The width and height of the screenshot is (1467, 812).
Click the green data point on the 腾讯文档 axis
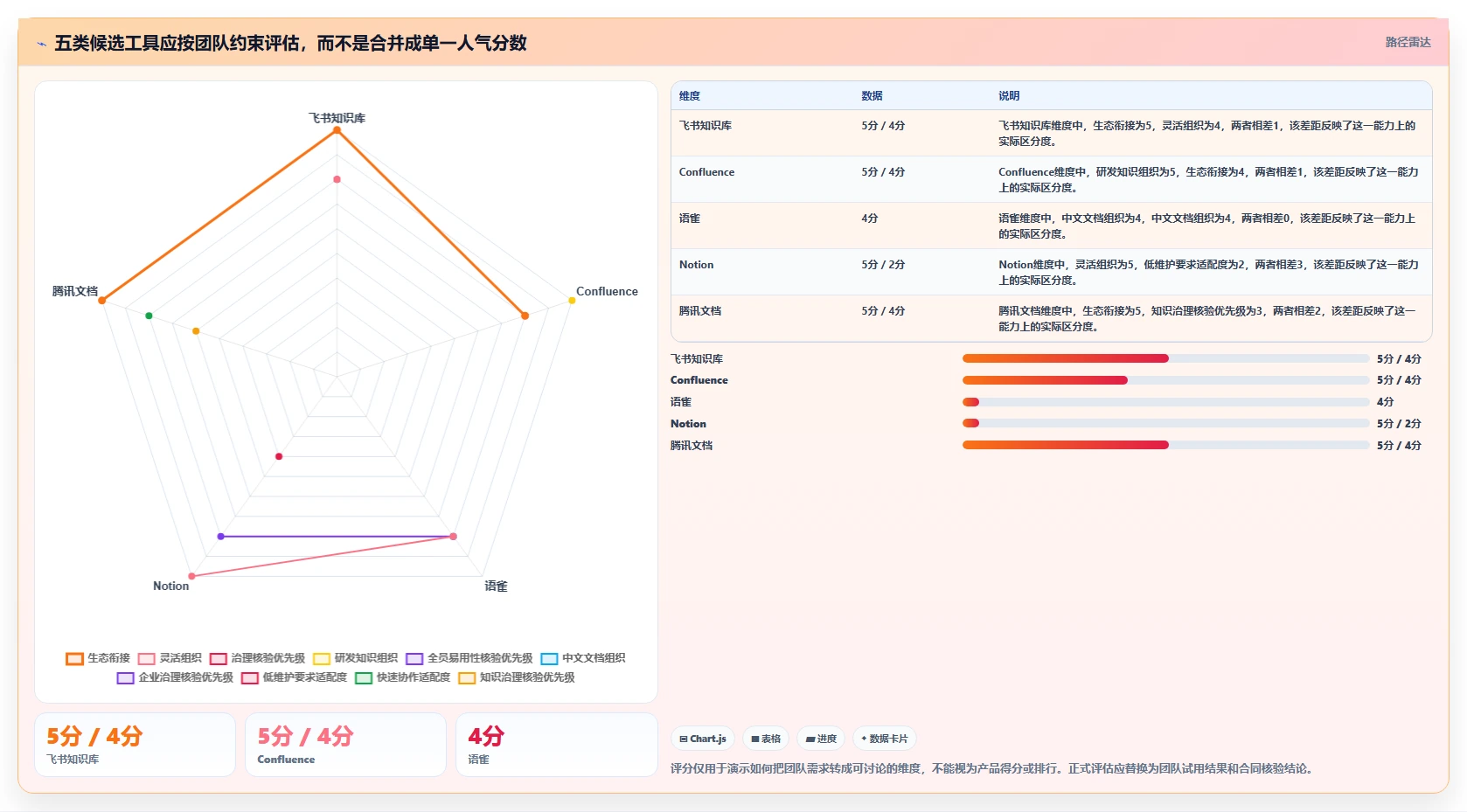149,316
